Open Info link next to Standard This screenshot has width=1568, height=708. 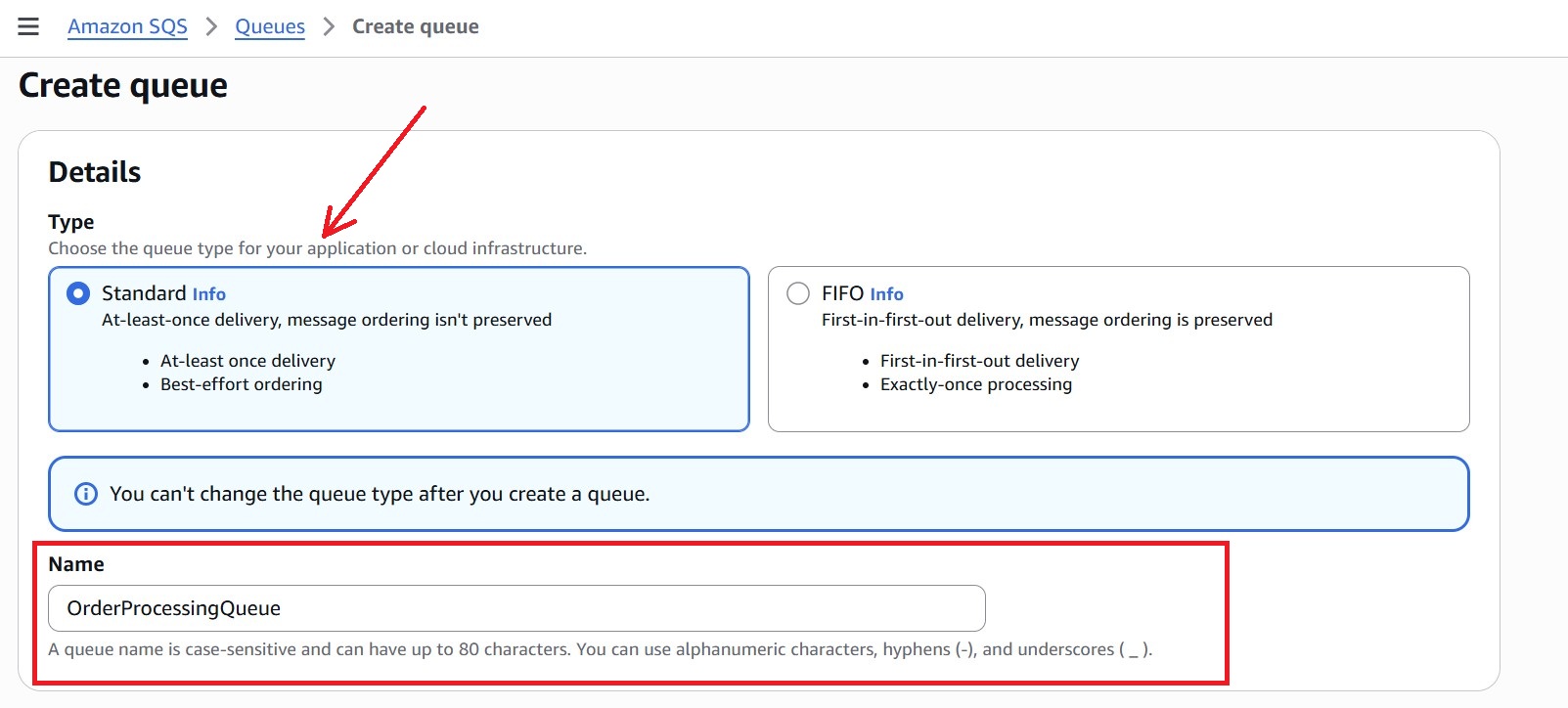click(x=208, y=294)
